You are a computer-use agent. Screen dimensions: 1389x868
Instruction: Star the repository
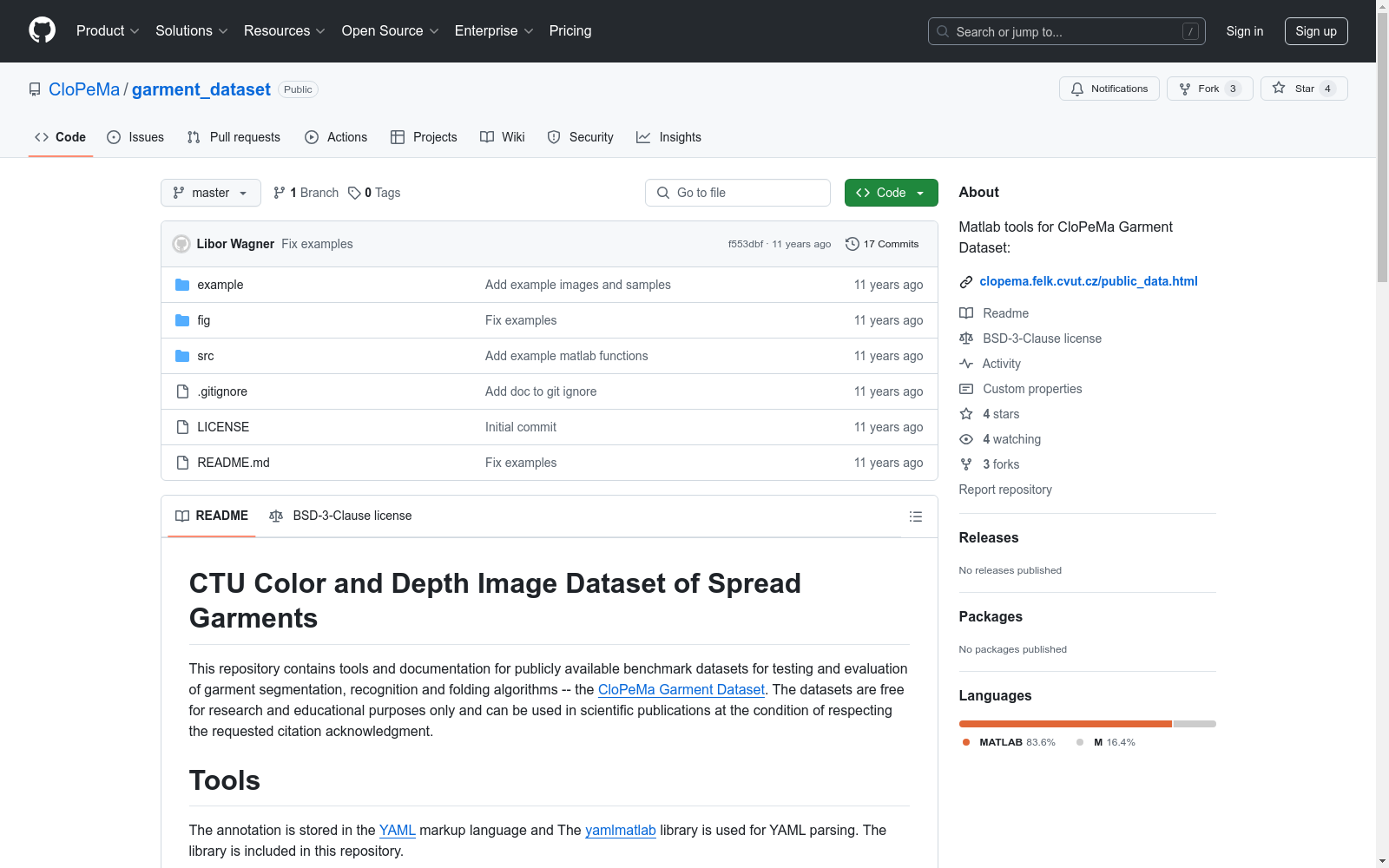pyautogui.click(x=1304, y=89)
